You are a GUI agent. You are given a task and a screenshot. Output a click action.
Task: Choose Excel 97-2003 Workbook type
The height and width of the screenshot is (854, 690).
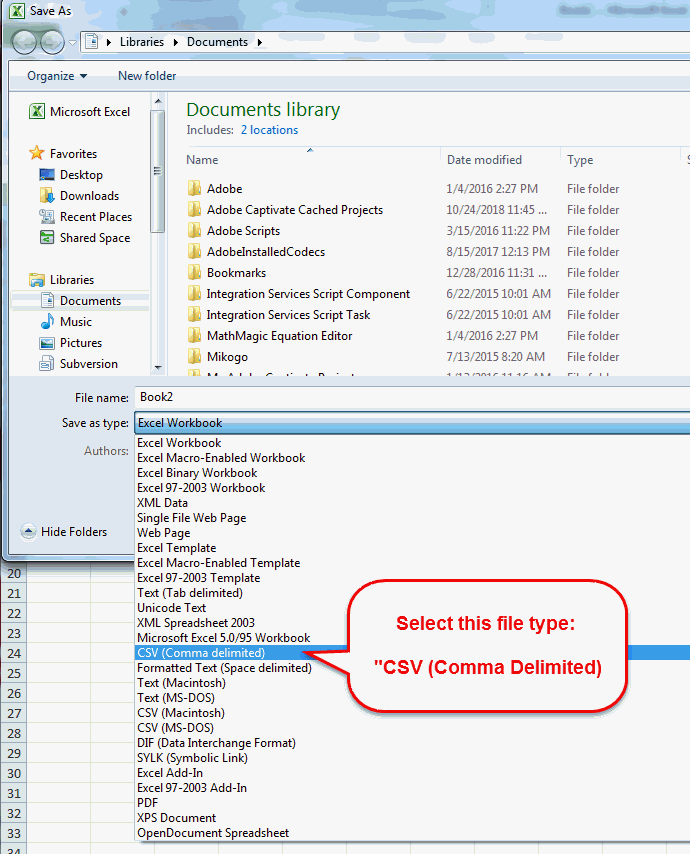[x=201, y=488]
